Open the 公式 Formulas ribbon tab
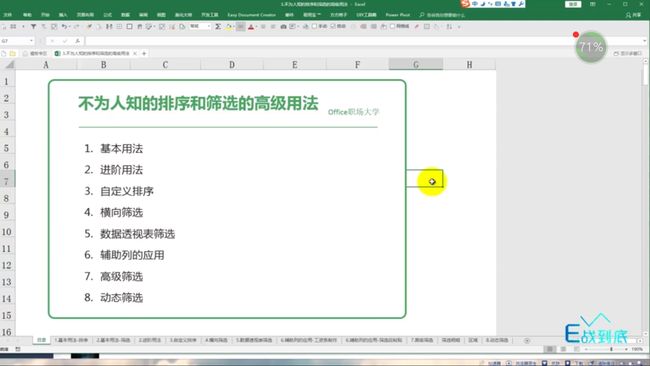Viewport: 650px width, 366px height. [108, 15]
